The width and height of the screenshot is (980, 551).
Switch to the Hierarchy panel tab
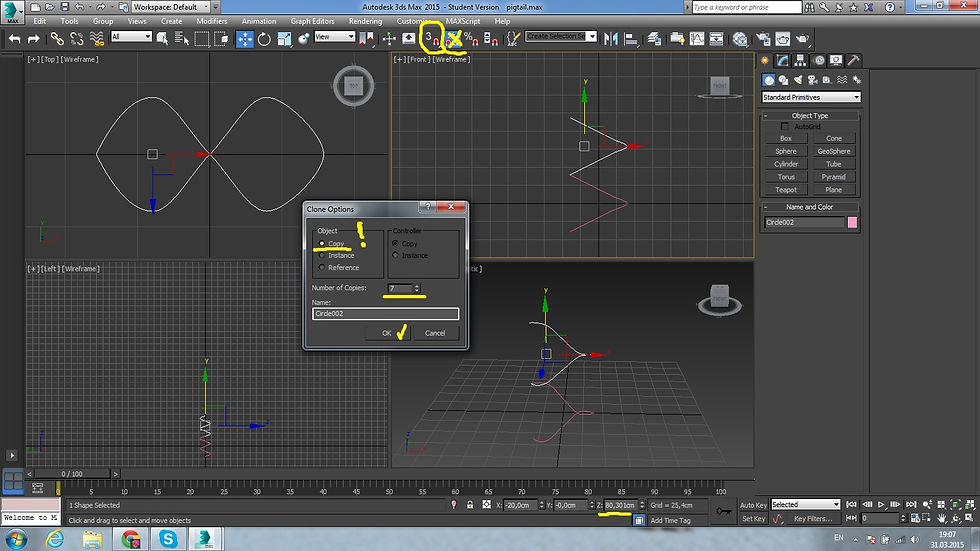[800, 61]
